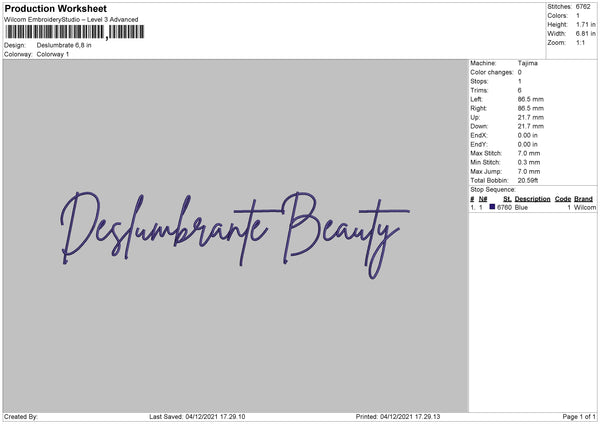This screenshot has width=600, height=424.
Task: Click the Production Worksheet title
Action: click(69, 8)
